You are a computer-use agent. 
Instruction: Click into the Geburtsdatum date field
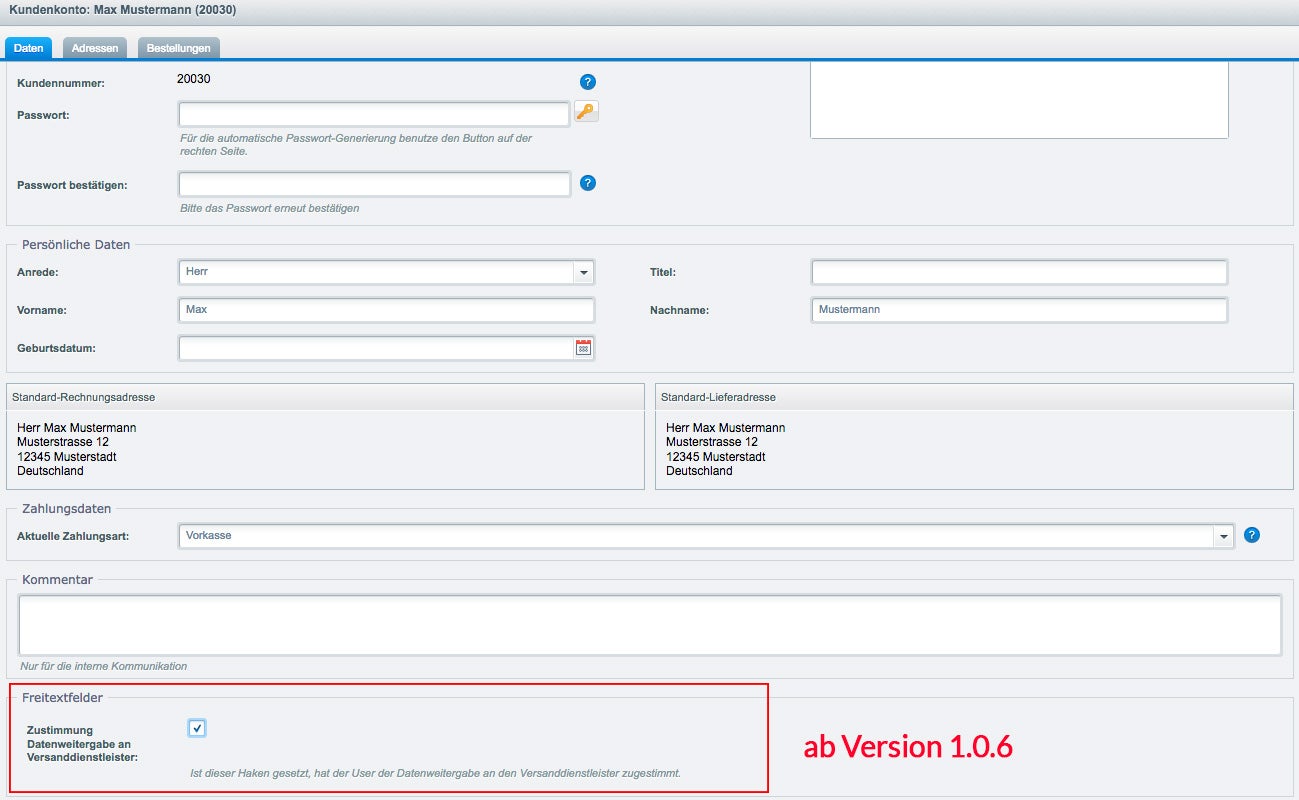pos(376,348)
